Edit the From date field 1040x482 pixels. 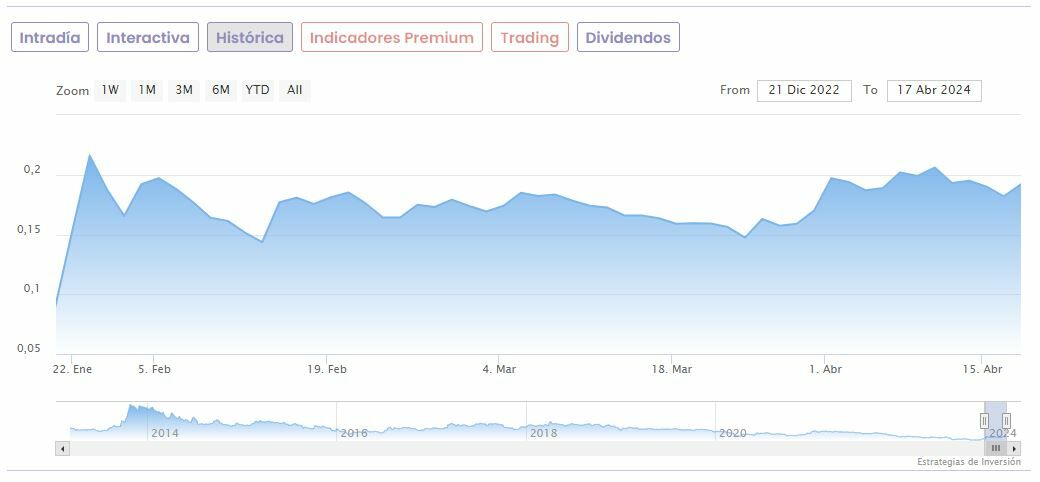click(804, 90)
